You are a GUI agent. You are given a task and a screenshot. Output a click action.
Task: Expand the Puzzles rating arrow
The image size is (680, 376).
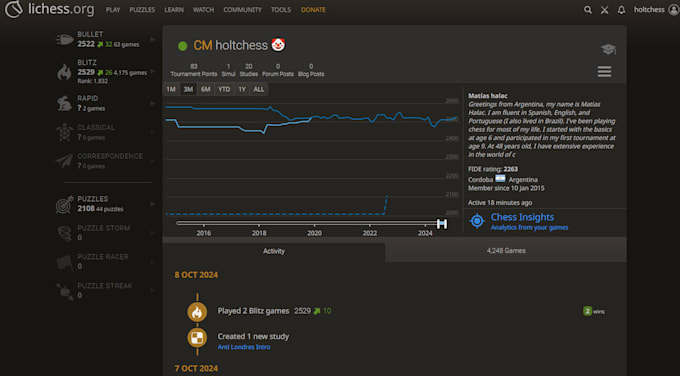[x=153, y=204]
